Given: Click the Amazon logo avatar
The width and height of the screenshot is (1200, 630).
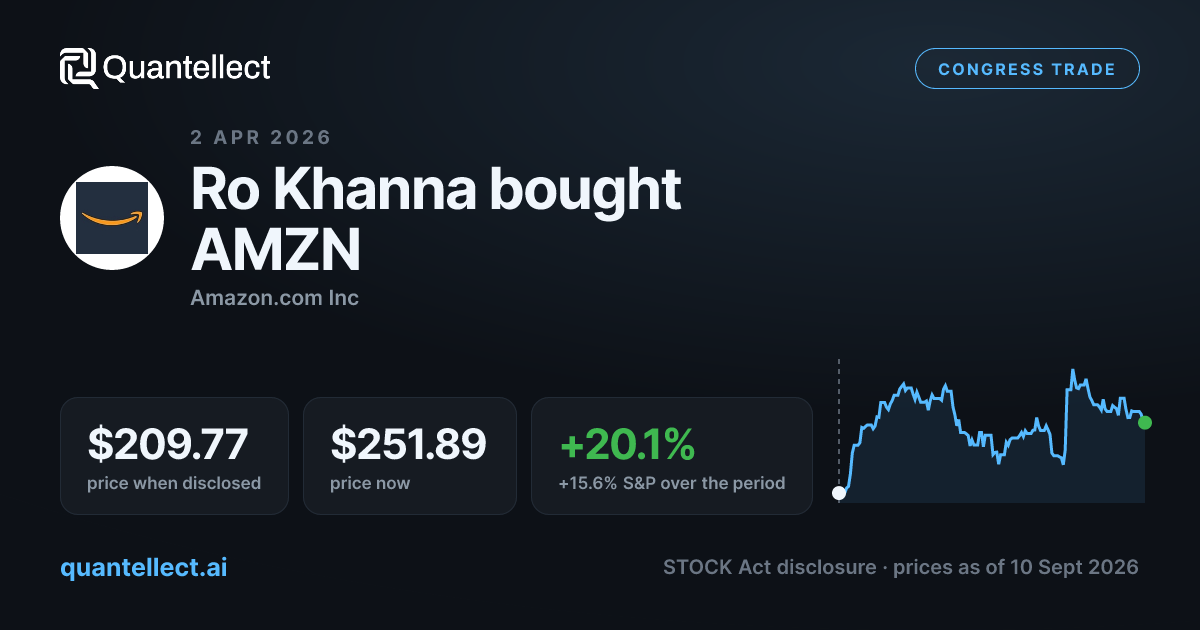Looking at the screenshot, I should coord(112,218).
